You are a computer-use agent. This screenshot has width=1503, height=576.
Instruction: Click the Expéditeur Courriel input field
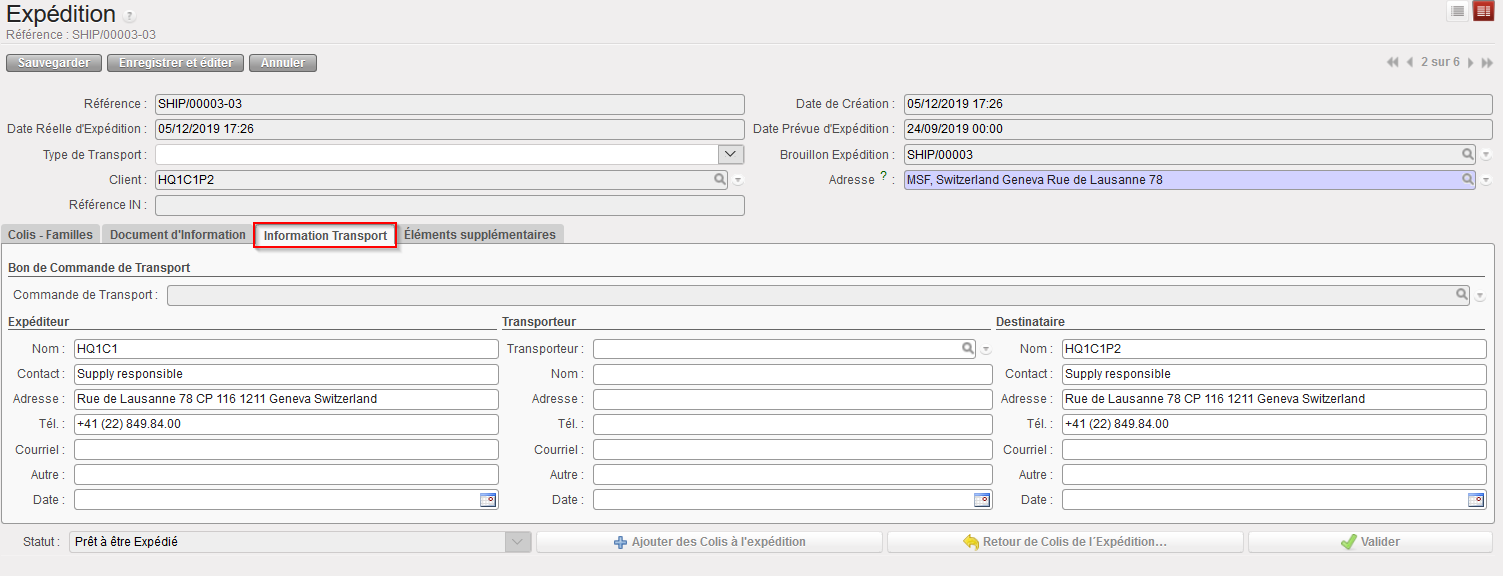click(286, 450)
